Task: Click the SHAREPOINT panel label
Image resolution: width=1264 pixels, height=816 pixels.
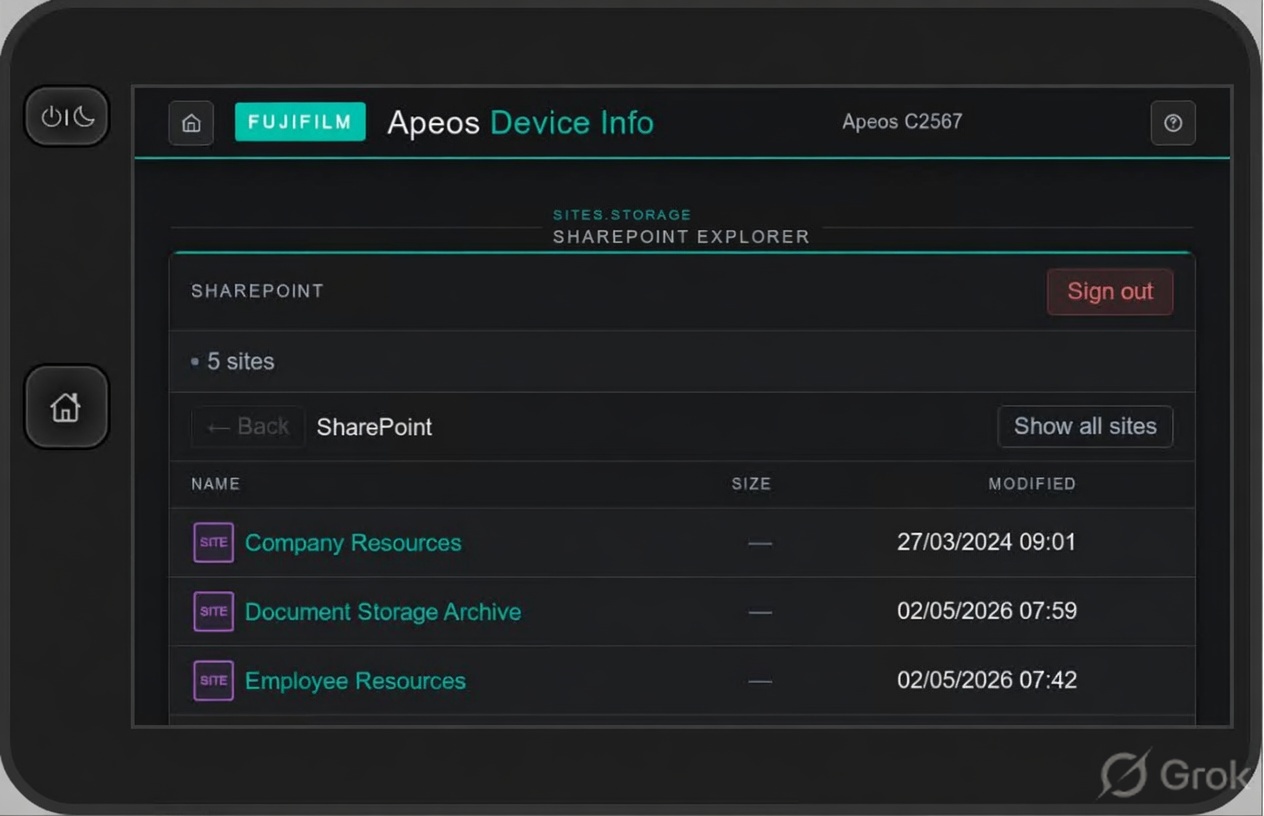Action: pyautogui.click(x=257, y=291)
